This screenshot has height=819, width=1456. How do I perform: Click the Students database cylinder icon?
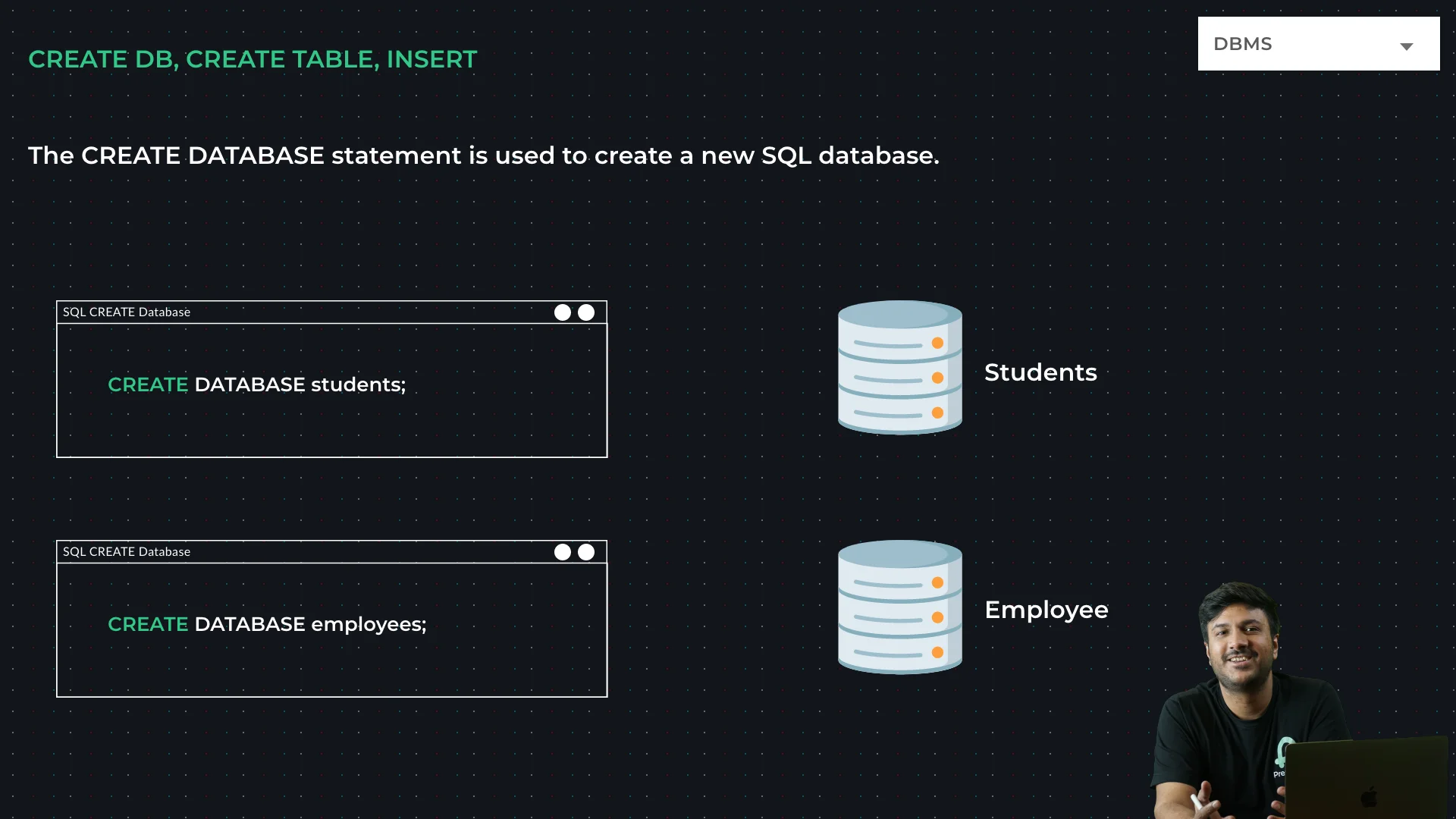point(899,368)
